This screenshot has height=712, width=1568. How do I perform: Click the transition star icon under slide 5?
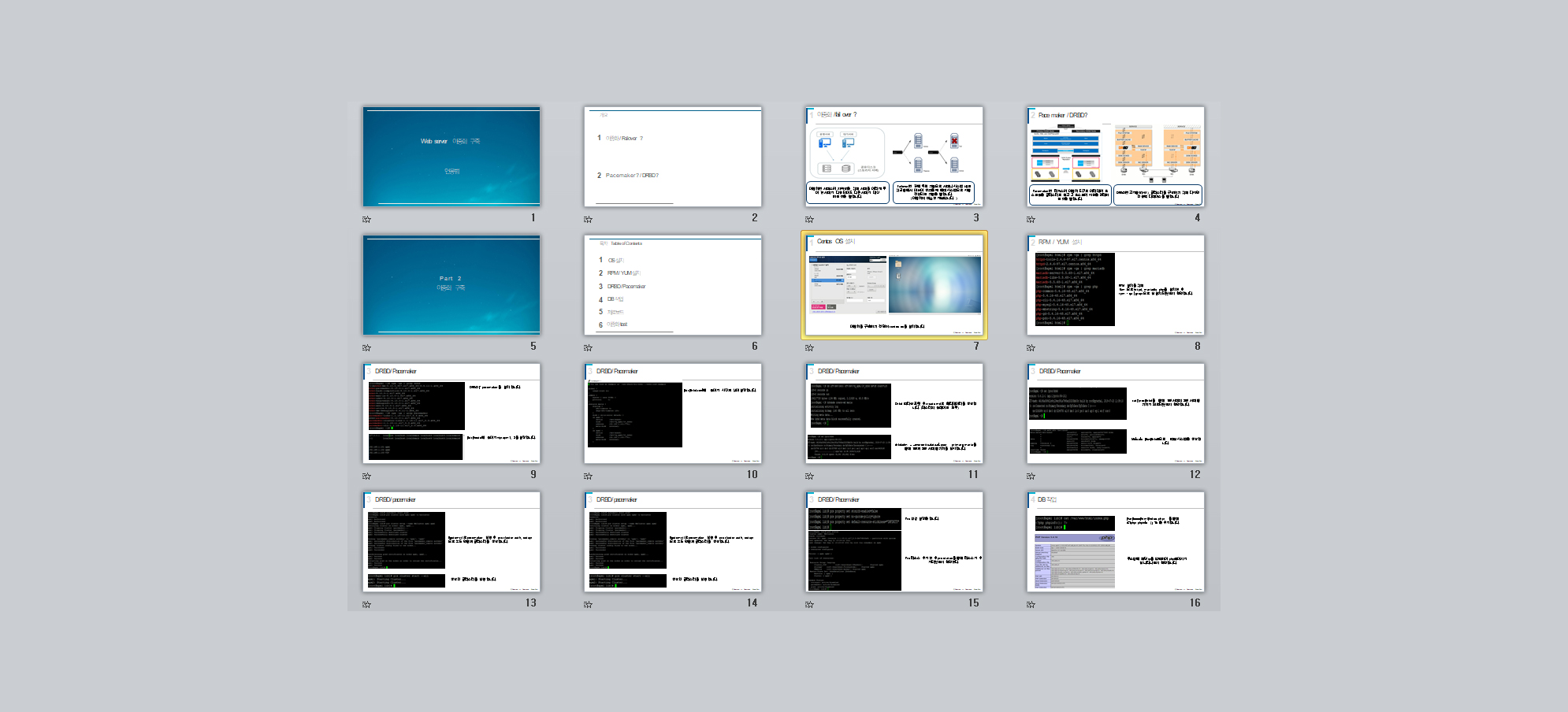coord(366,348)
